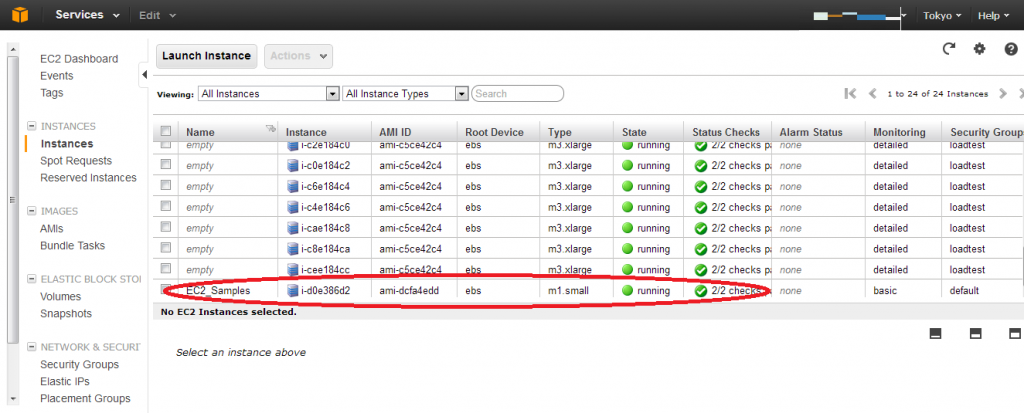Click the Launch Instance button
Viewport: 1024px width, 413px height.
click(206, 56)
